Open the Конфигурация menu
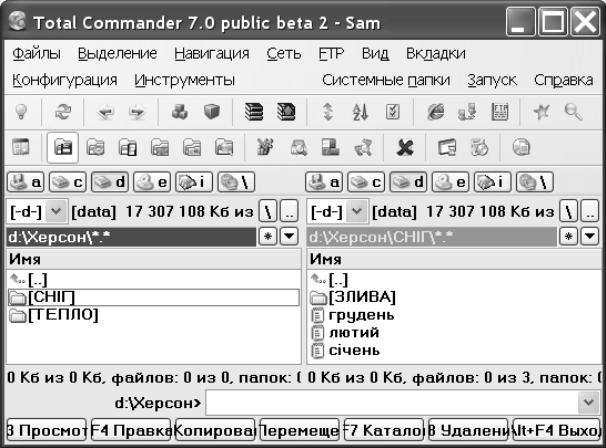Image resolution: width=606 pixels, height=448 pixels. [x=65, y=80]
